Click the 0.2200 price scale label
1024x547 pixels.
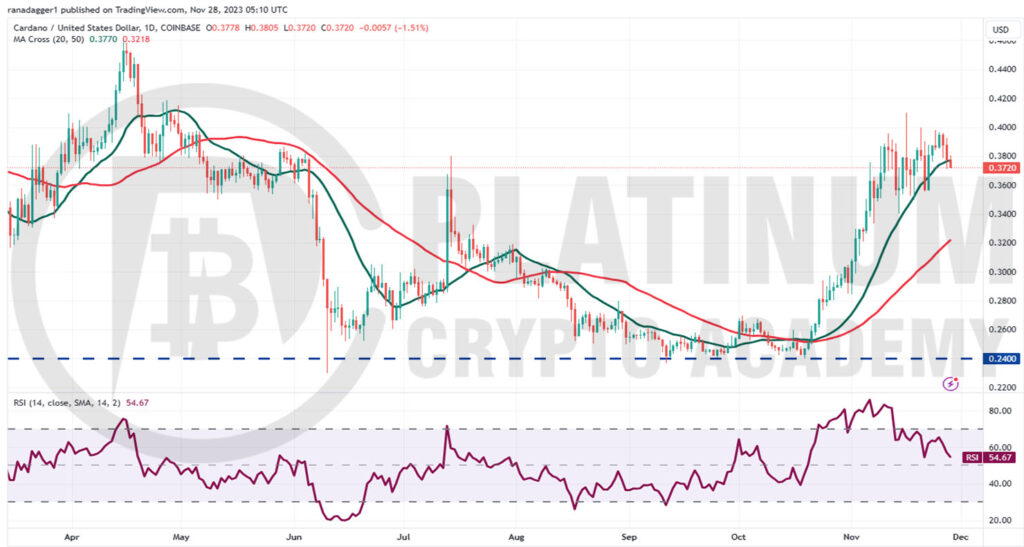coord(1002,388)
